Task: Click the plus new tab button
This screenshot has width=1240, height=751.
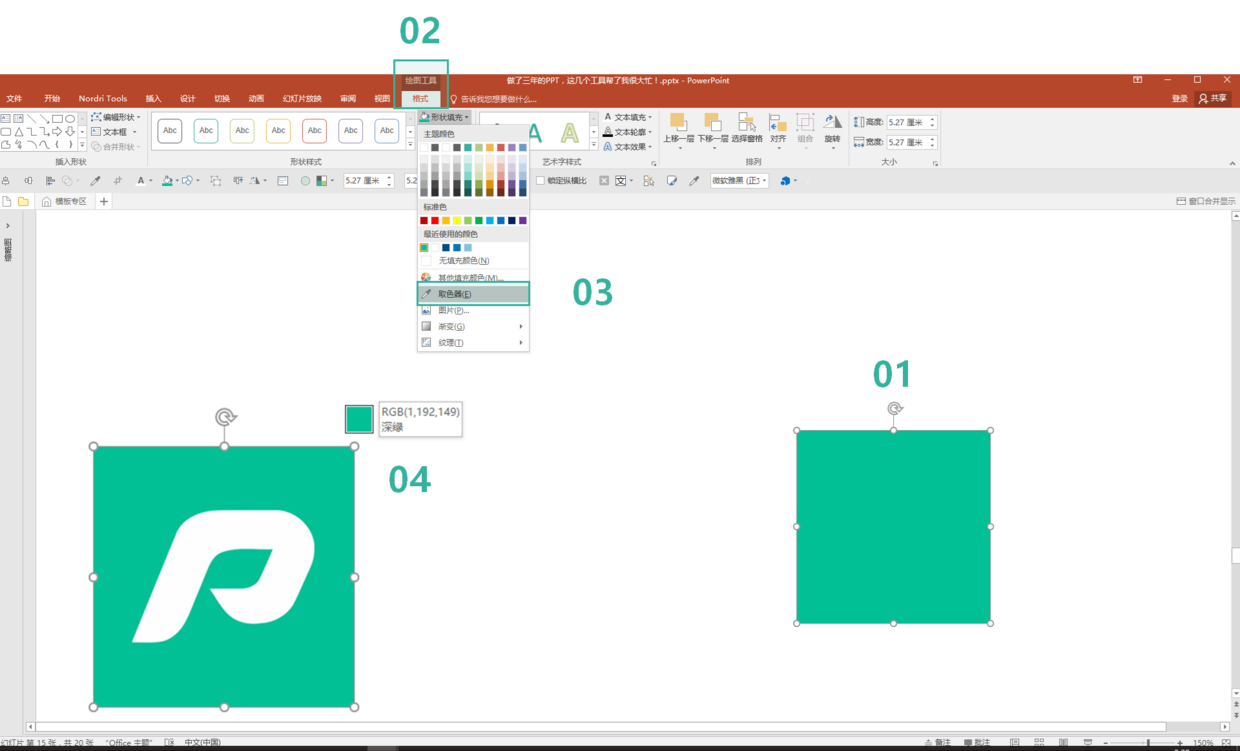Action: tap(103, 201)
